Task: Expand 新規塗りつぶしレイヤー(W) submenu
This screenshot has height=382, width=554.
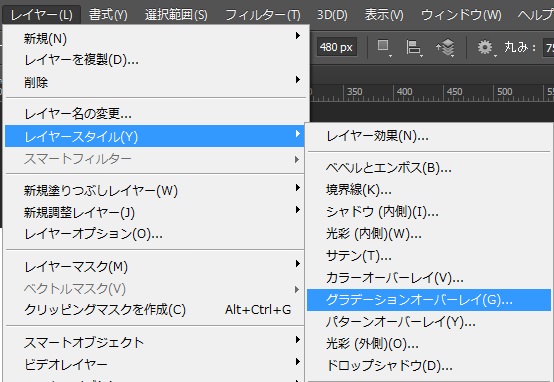Action: tap(155, 190)
